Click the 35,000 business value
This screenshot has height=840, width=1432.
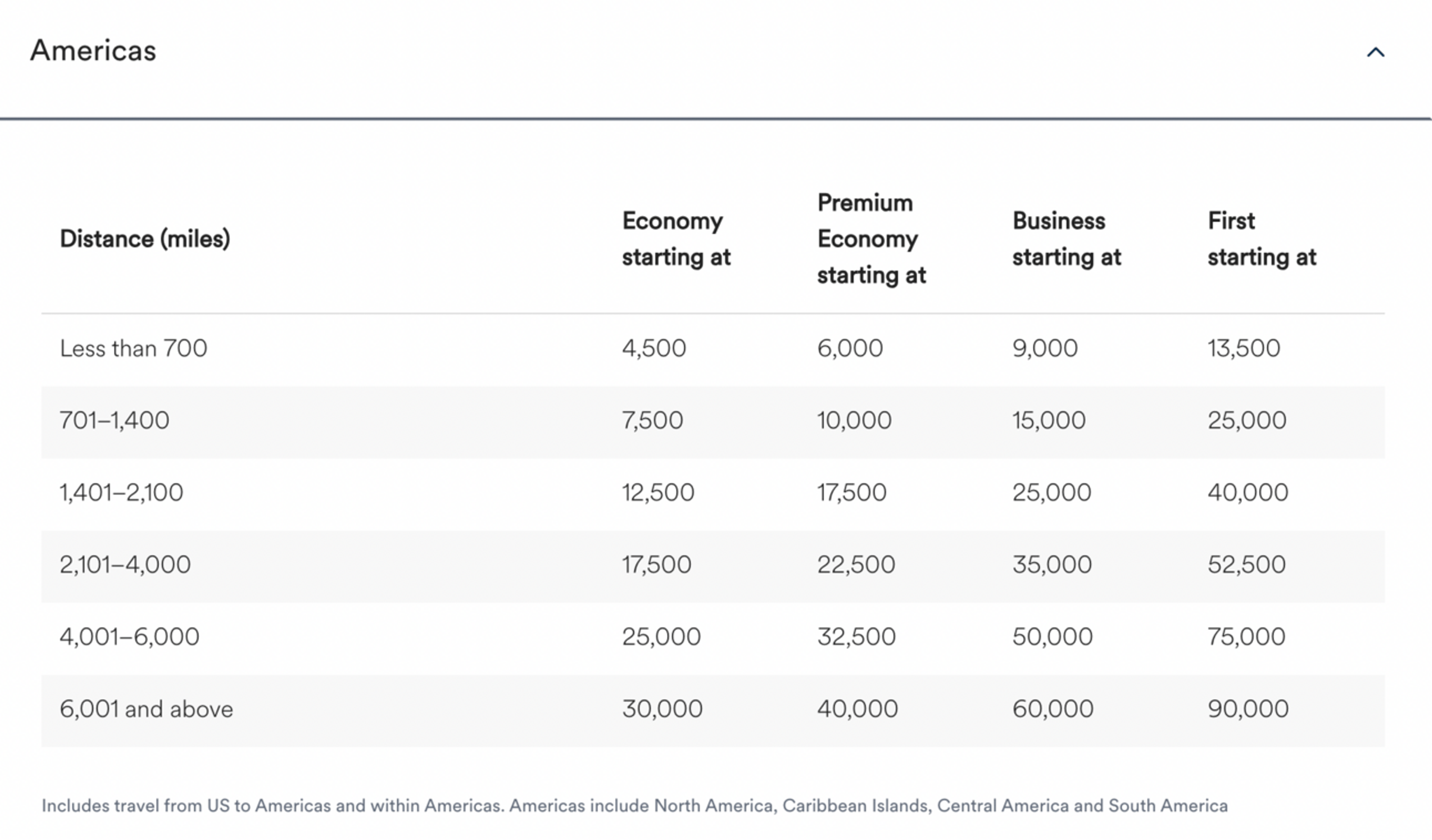click(x=1052, y=564)
